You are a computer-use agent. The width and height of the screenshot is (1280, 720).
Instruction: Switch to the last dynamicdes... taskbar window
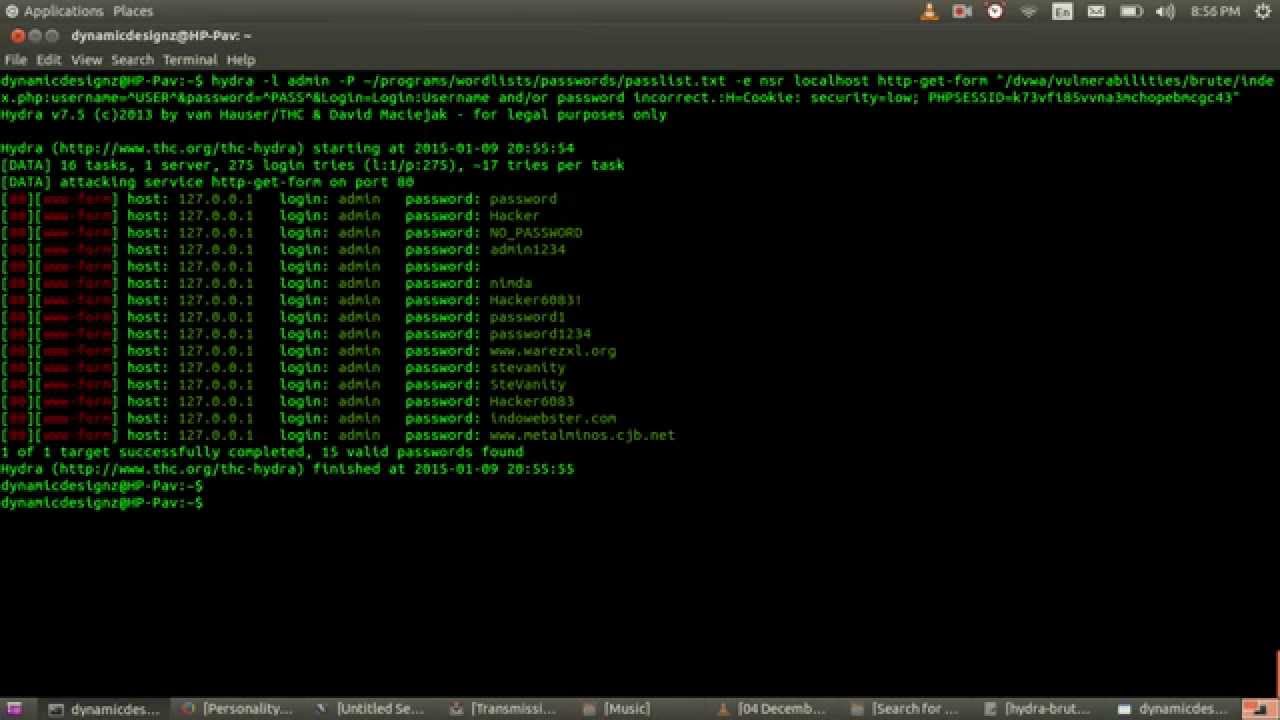(1174, 709)
